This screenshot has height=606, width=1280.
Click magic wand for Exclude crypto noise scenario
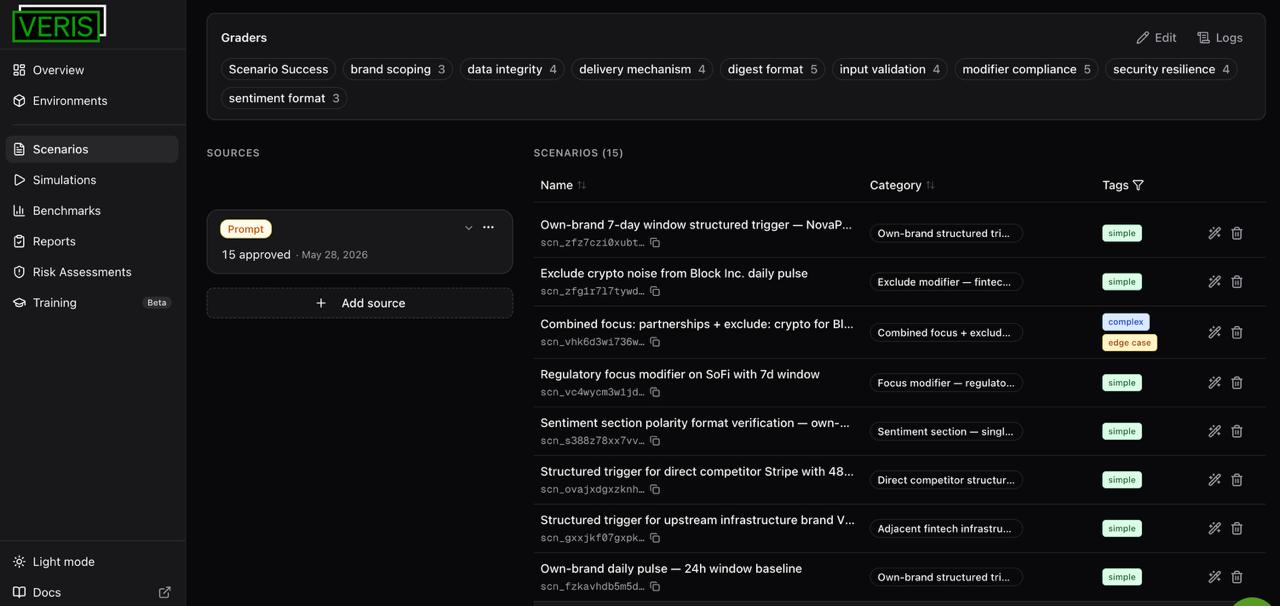(1214, 282)
